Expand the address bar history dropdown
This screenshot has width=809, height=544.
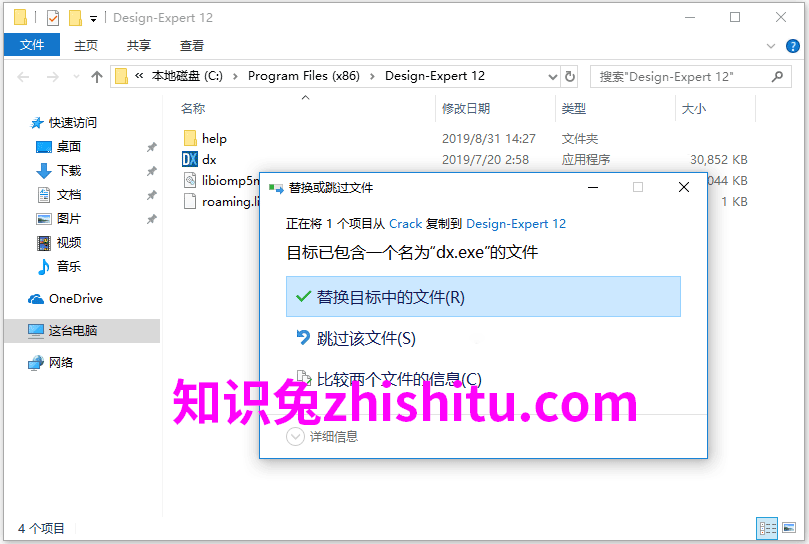tap(553, 77)
